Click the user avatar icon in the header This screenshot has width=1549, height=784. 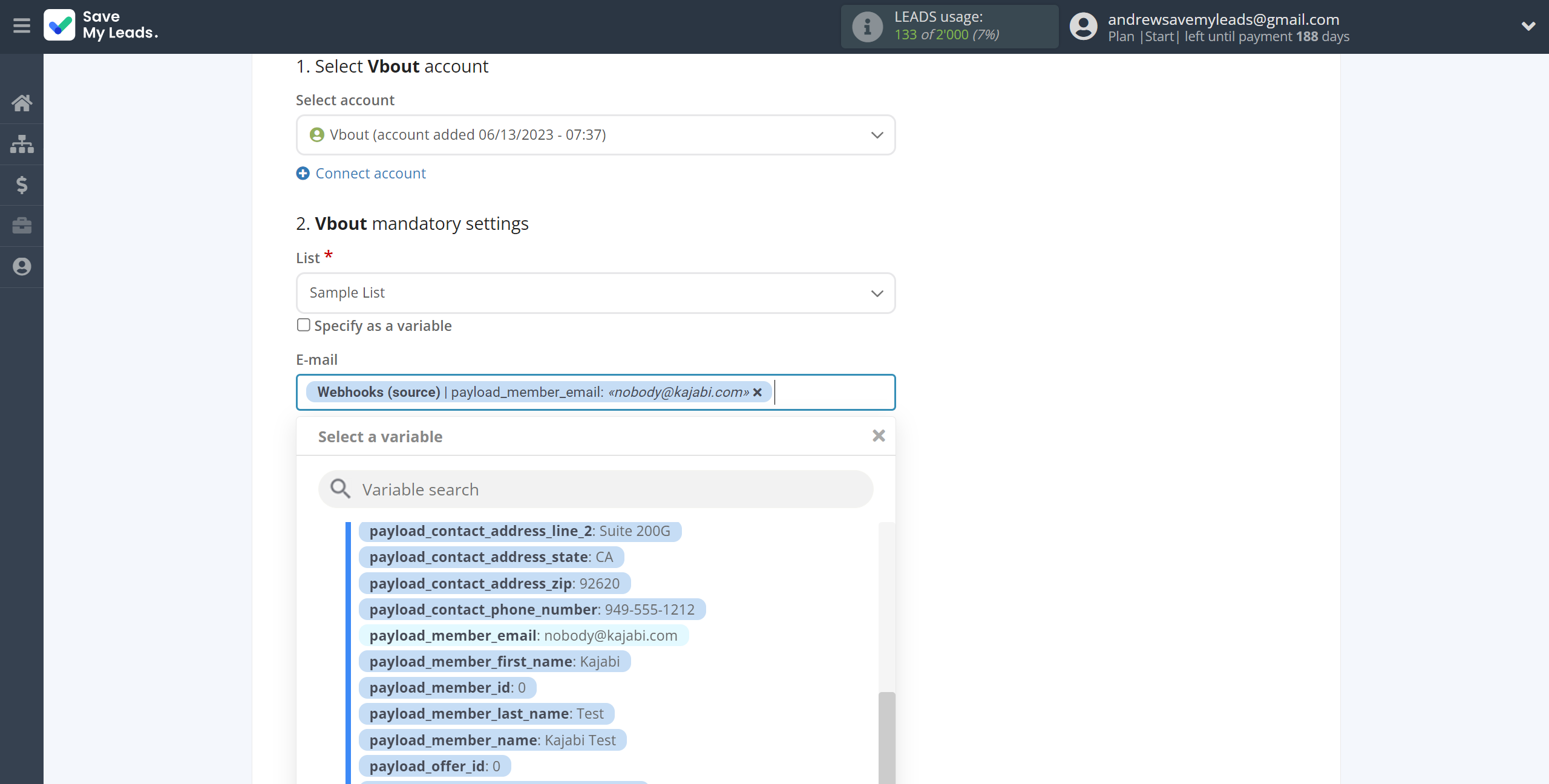pos(1083,27)
